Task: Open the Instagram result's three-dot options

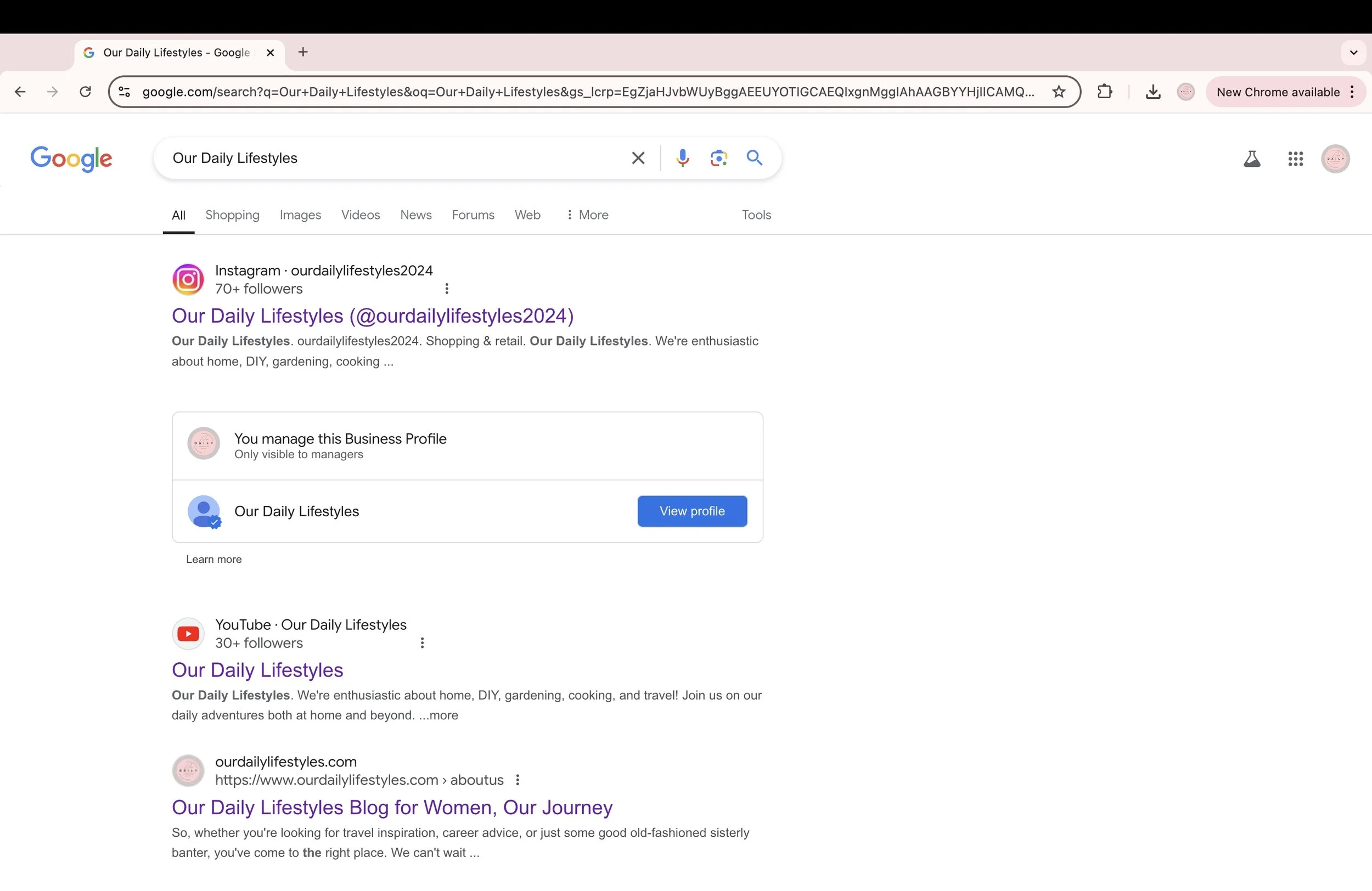Action: pyautogui.click(x=447, y=288)
